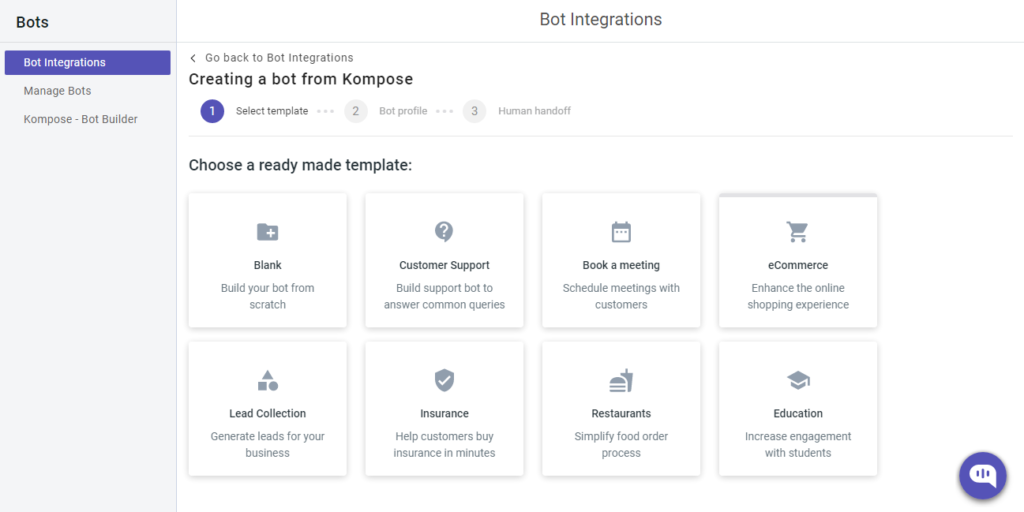Choose the Education template card description

click(x=798, y=445)
